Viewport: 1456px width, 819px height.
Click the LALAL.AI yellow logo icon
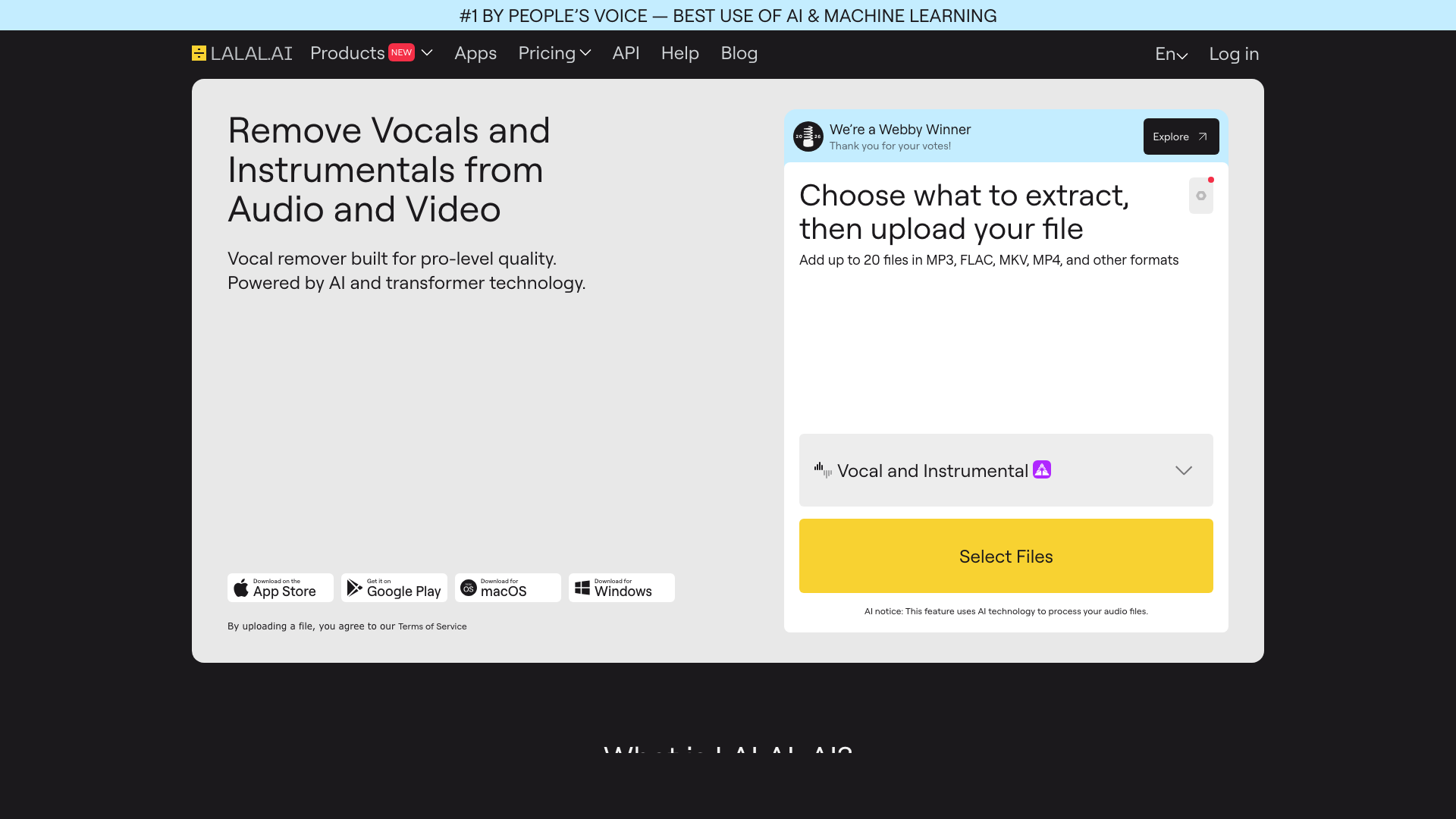click(199, 53)
